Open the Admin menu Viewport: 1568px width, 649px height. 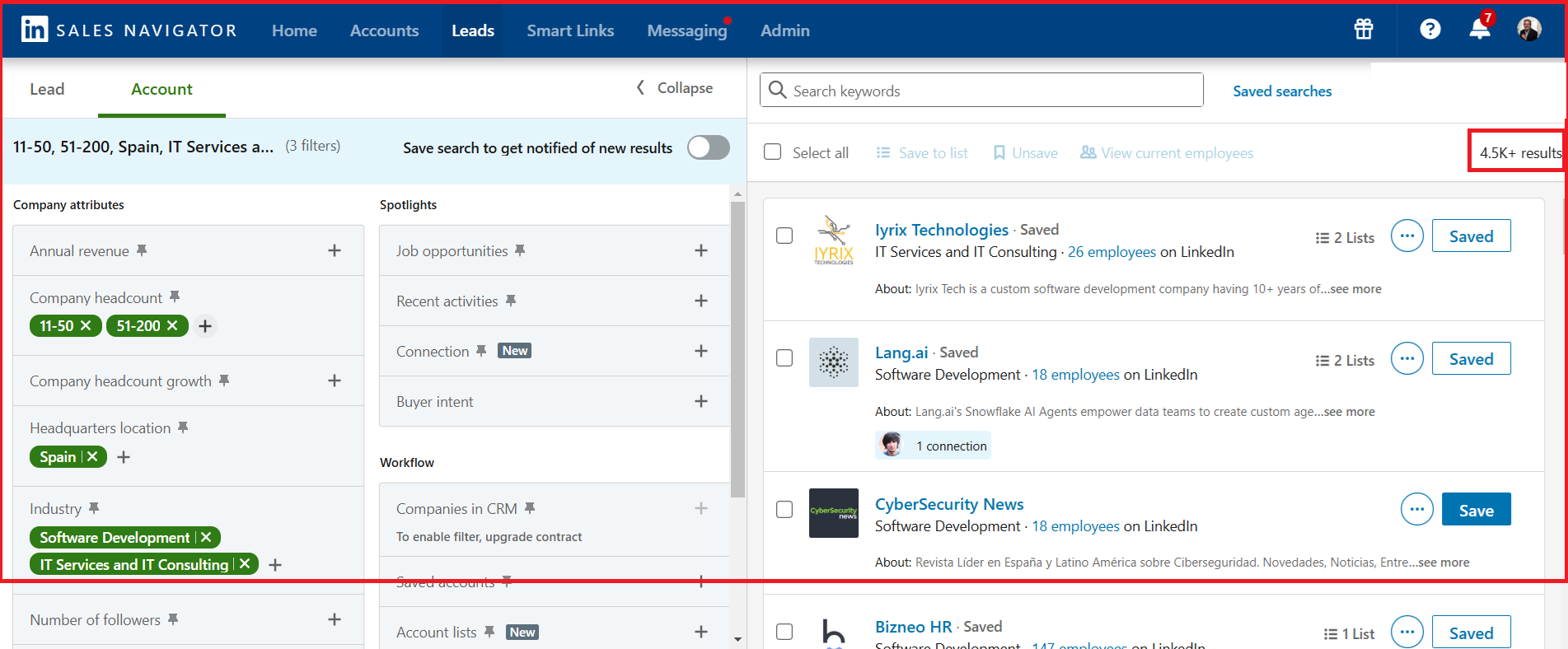coord(785,30)
